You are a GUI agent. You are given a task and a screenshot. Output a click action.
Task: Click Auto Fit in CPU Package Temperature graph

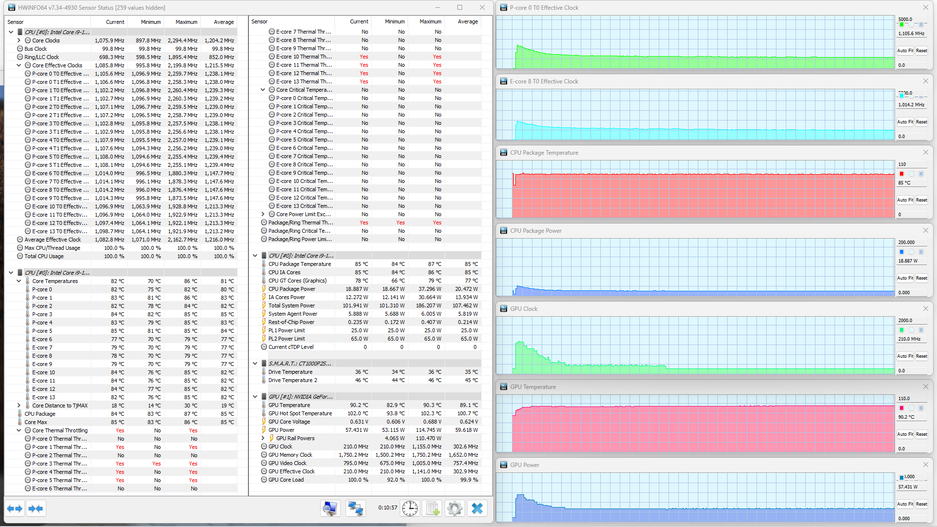[903, 200]
